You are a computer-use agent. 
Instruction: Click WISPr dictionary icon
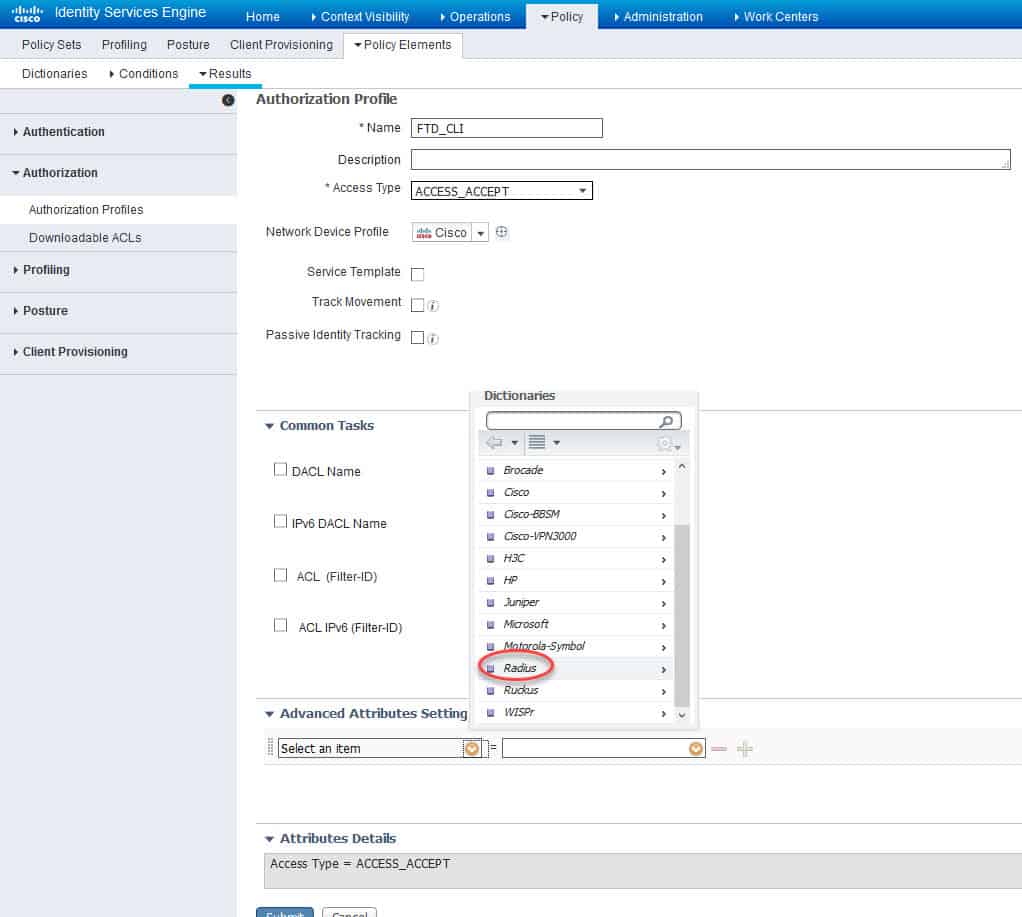[x=491, y=714]
